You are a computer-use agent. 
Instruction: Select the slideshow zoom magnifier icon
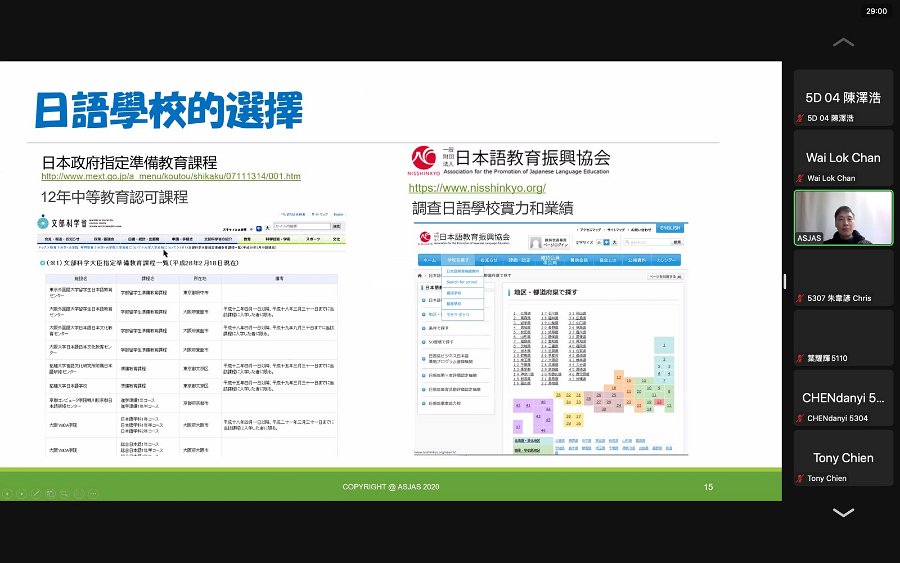tap(65, 494)
